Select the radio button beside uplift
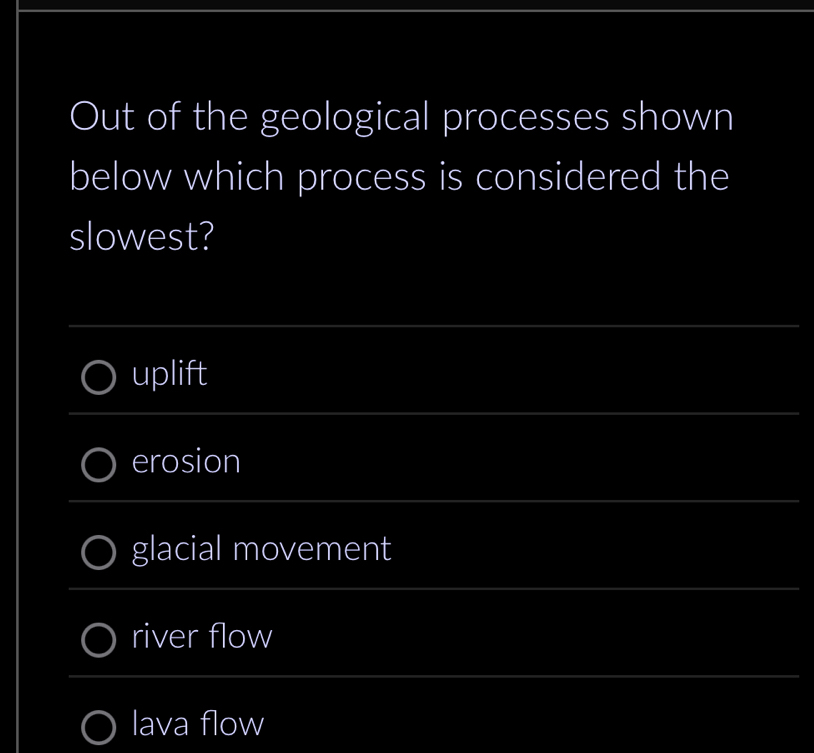This screenshot has height=753, width=814. click(98, 377)
